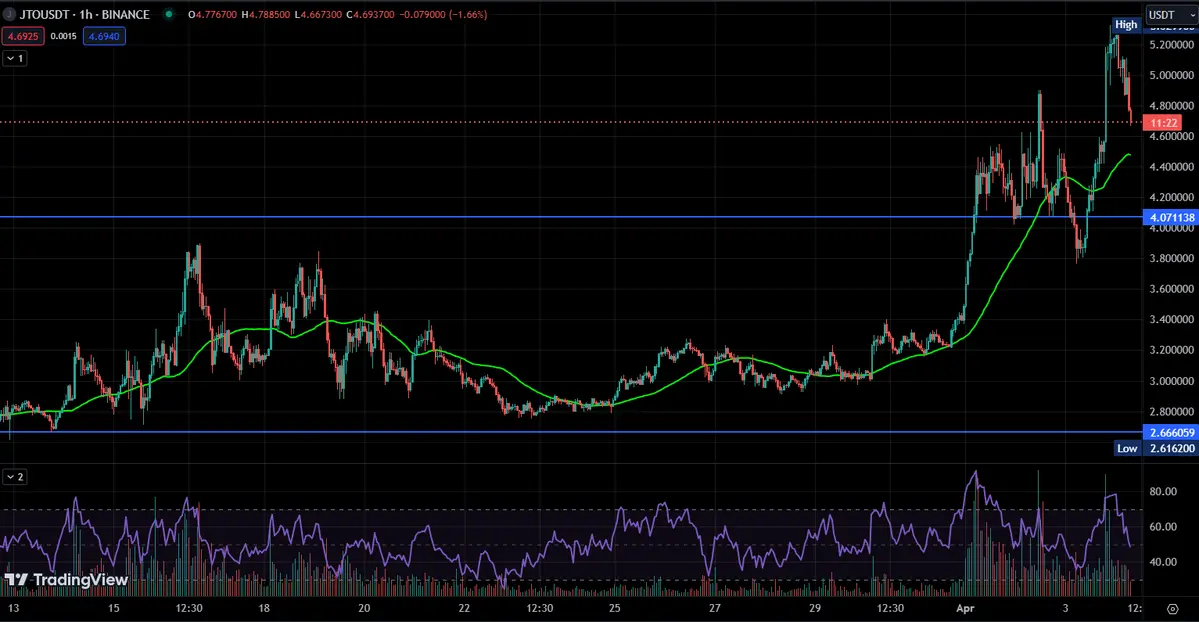Image resolution: width=1199 pixels, height=622 pixels.
Task: Click the red sell price 4.6925 button
Action: point(23,36)
